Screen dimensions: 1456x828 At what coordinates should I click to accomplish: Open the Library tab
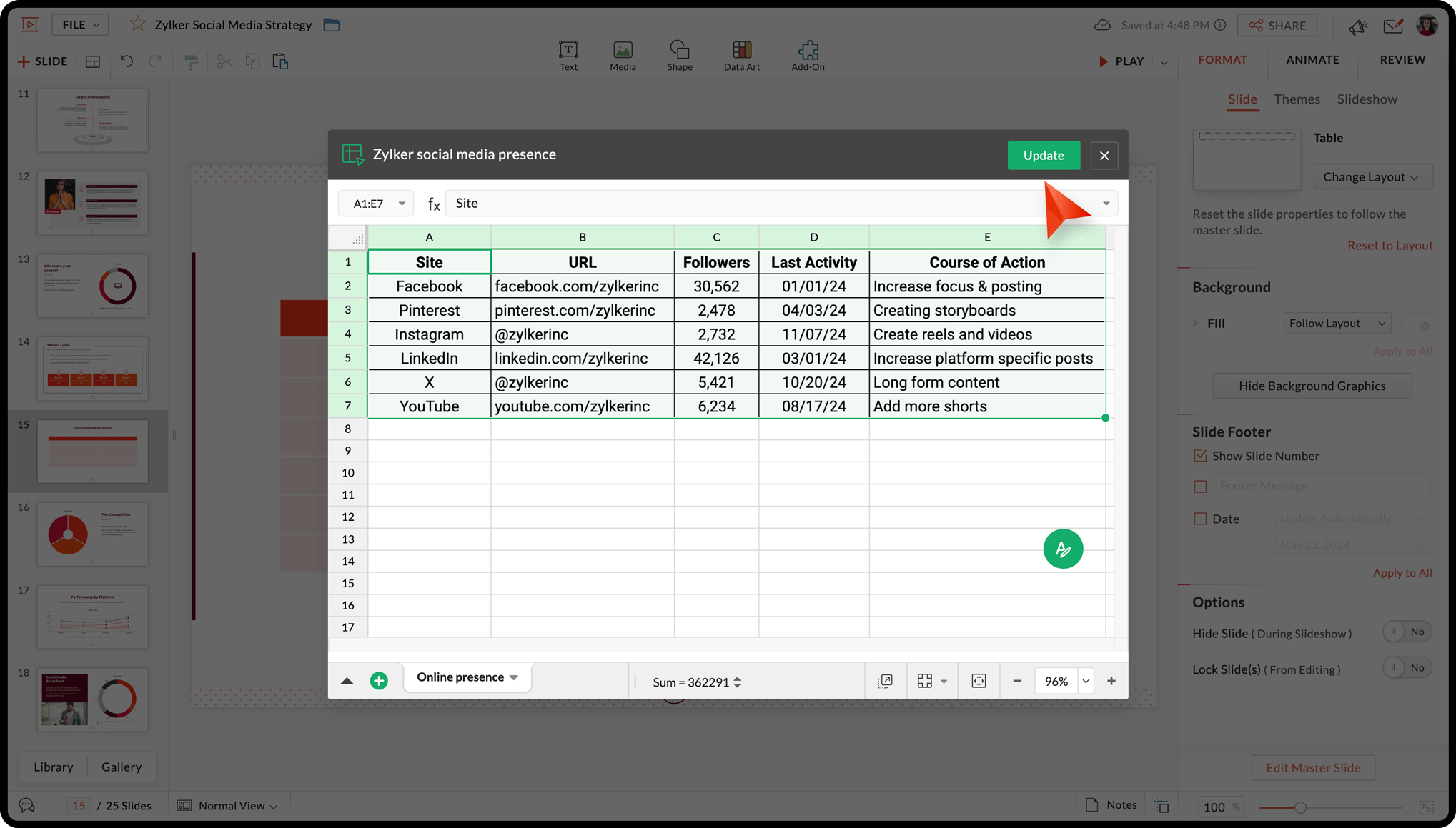(x=54, y=767)
